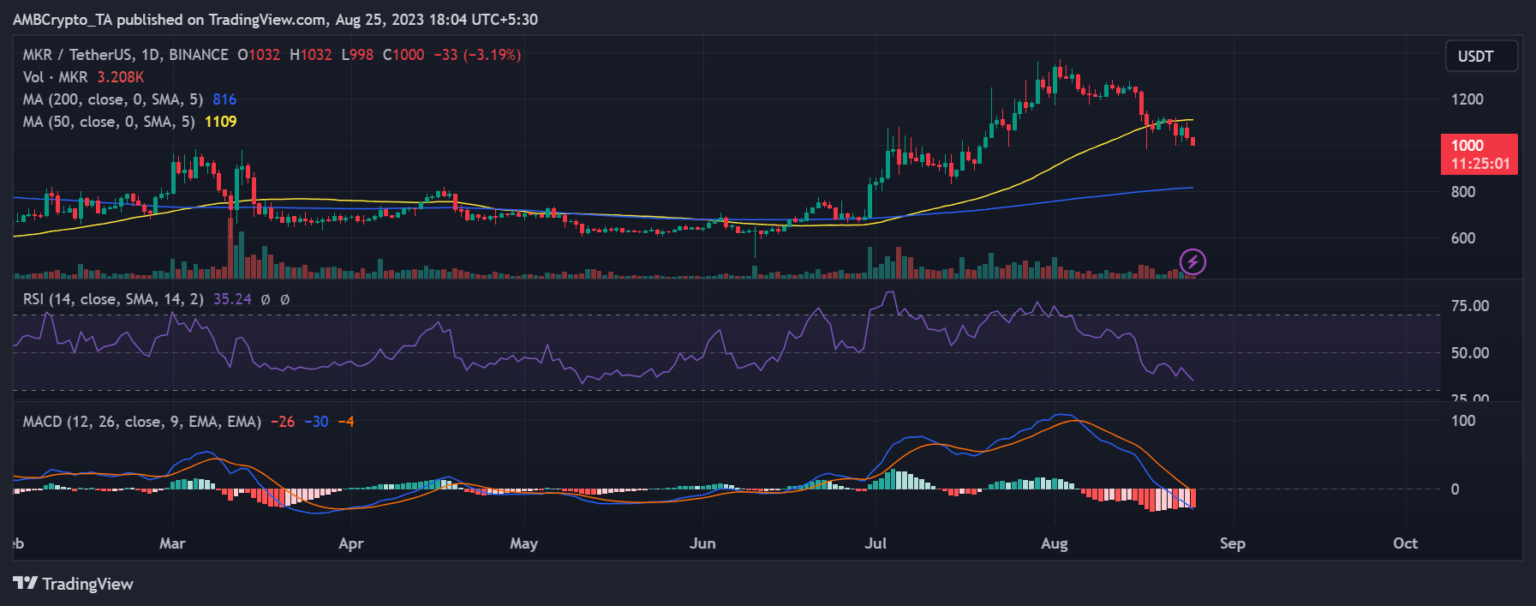The image size is (1536, 606).
Task: Select the Mar marker on time axis
Action: (173, 544)
